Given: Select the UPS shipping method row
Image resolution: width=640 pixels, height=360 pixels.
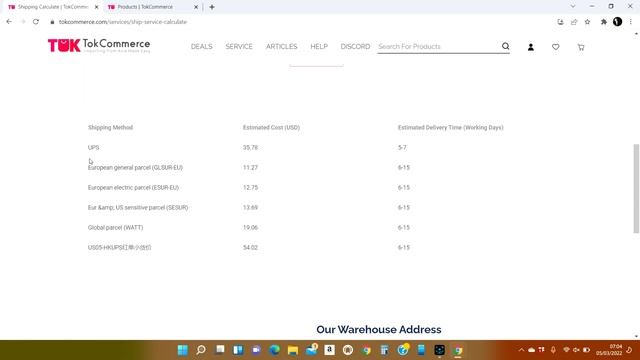Looking at the screenshot, I should pos(296,147).
